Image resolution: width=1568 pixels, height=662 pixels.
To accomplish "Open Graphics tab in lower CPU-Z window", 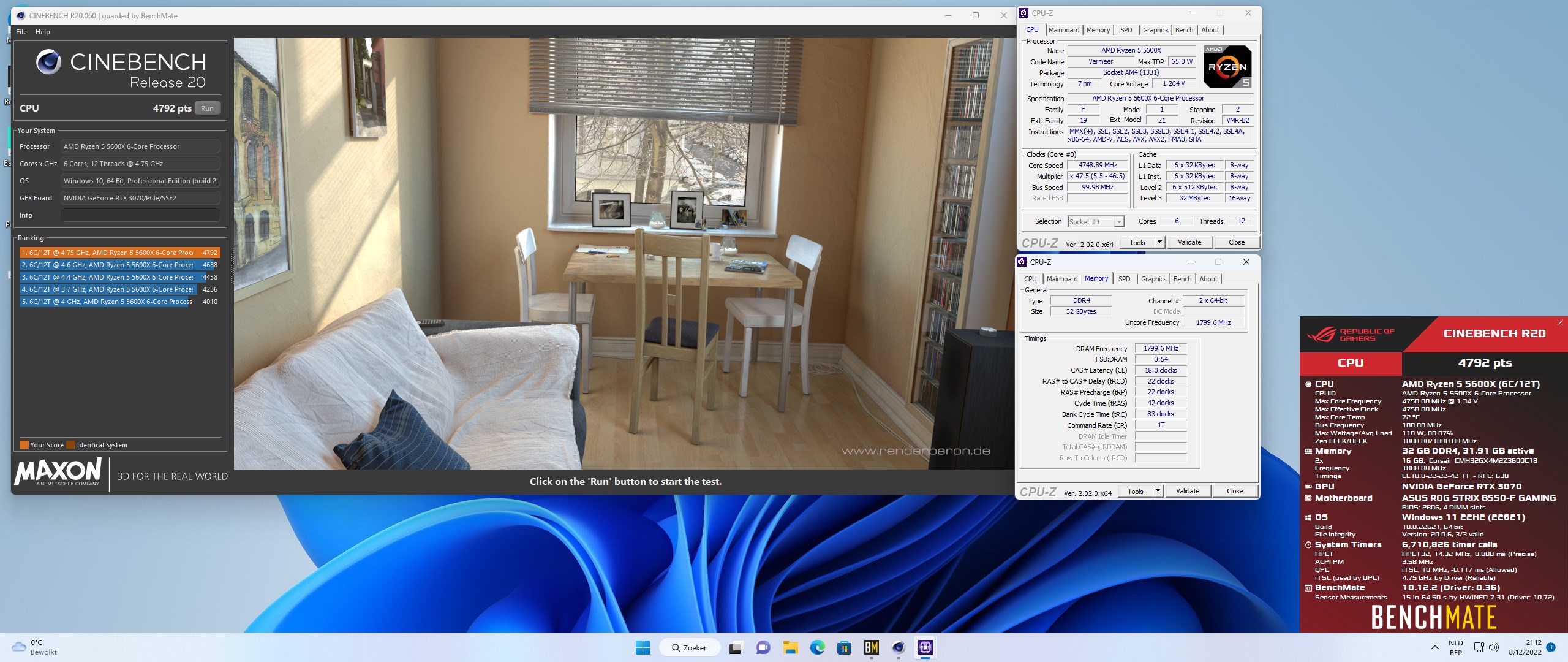I will pyautogui.click(x=1154, y=279).
